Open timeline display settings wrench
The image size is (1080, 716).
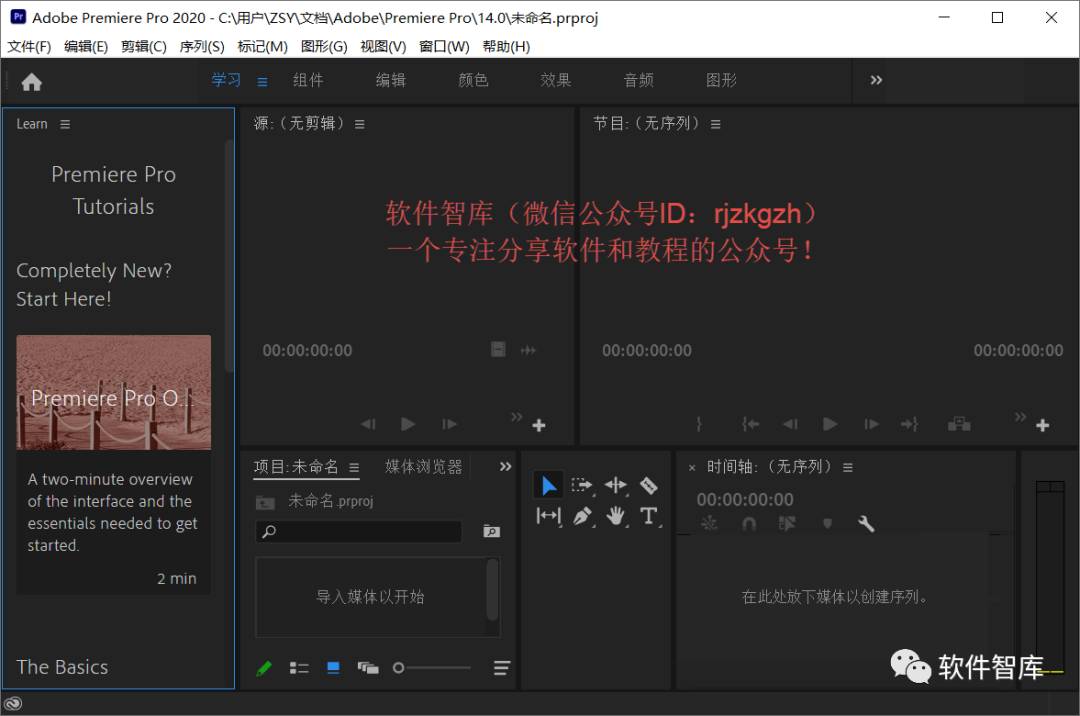click(x=866, y=524)
